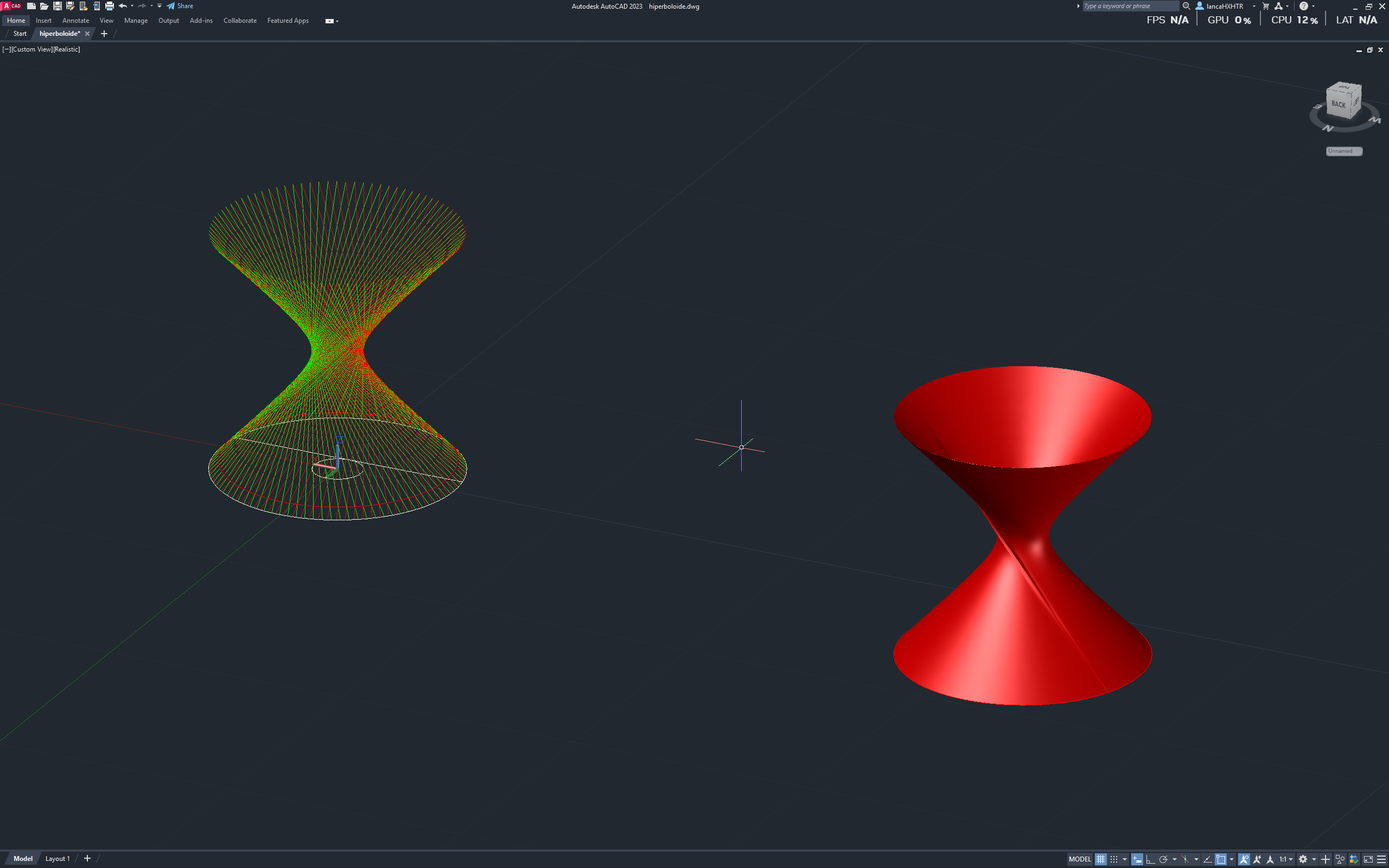Click the Undo arrow icon
This screenshot has width=1389, height=868.
122,7
